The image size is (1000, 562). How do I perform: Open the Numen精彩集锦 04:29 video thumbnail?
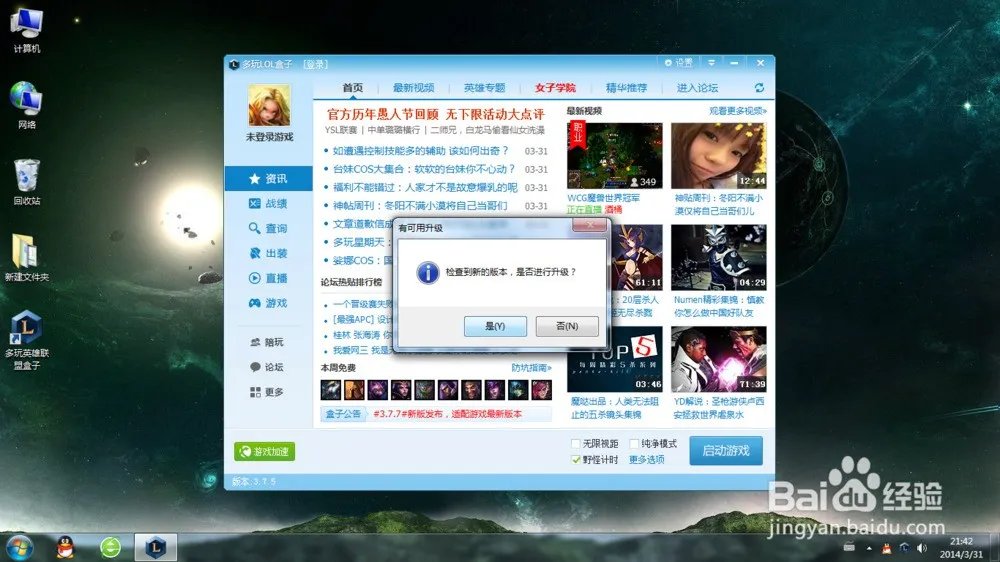pyautogui.click(x=719, y=258)
